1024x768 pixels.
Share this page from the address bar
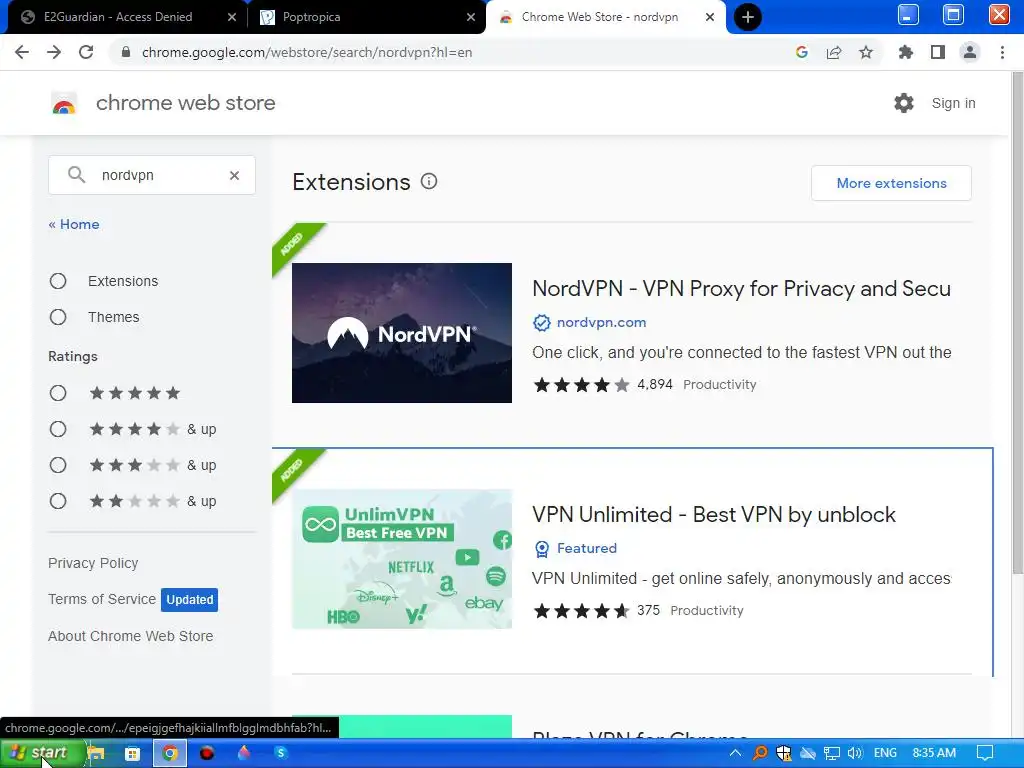click(834, 52)
